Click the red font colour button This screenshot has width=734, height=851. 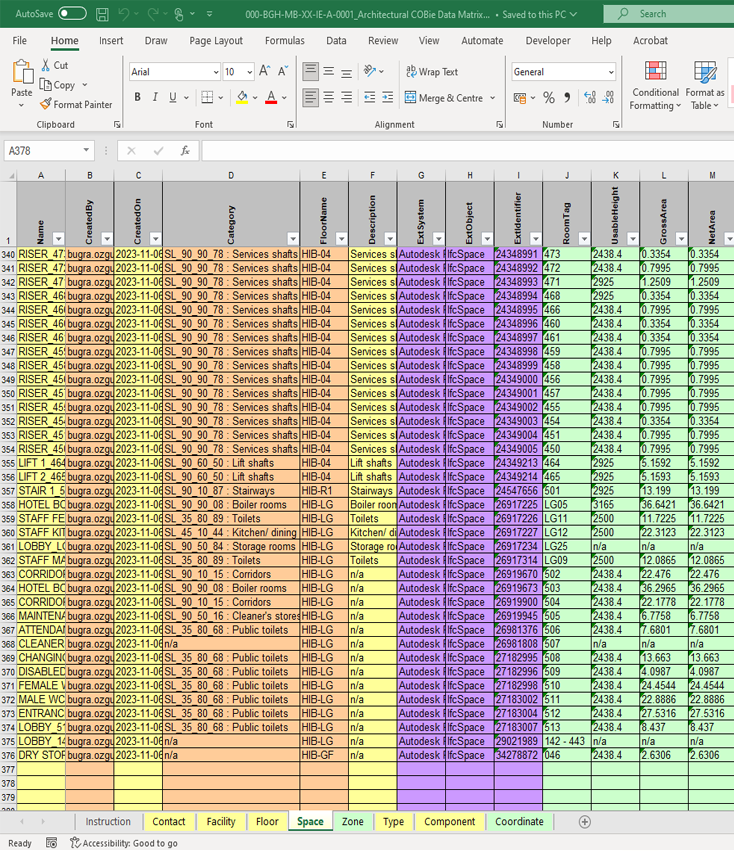pos(271,98)
